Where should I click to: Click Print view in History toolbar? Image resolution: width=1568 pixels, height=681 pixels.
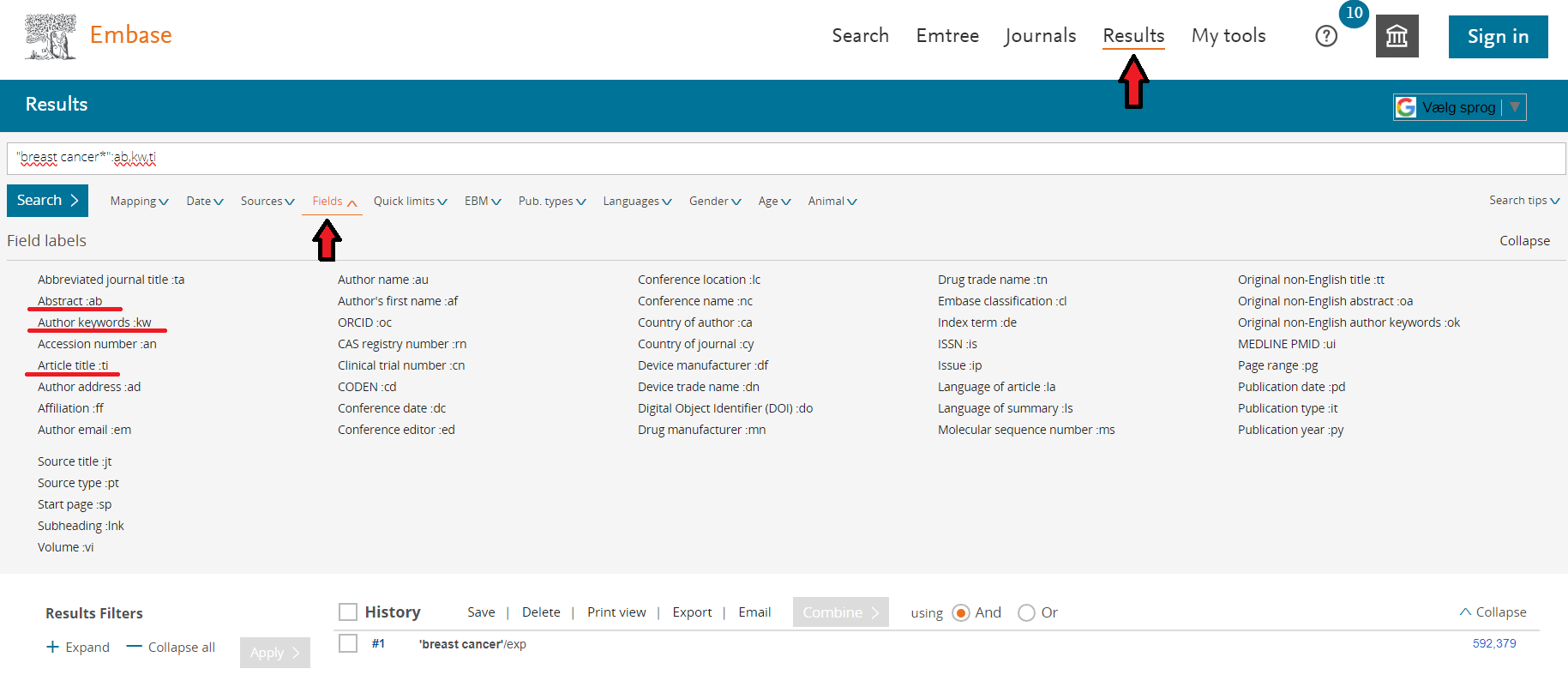(616, 612)
